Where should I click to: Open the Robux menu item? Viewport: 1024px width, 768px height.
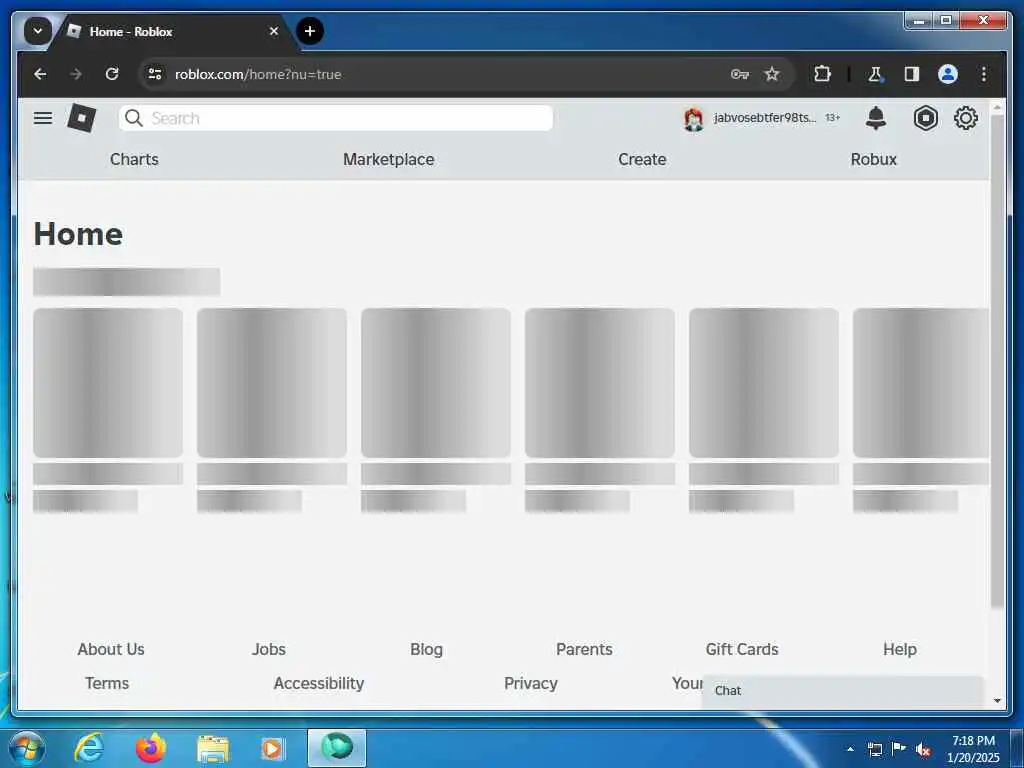tap(873, 159)
